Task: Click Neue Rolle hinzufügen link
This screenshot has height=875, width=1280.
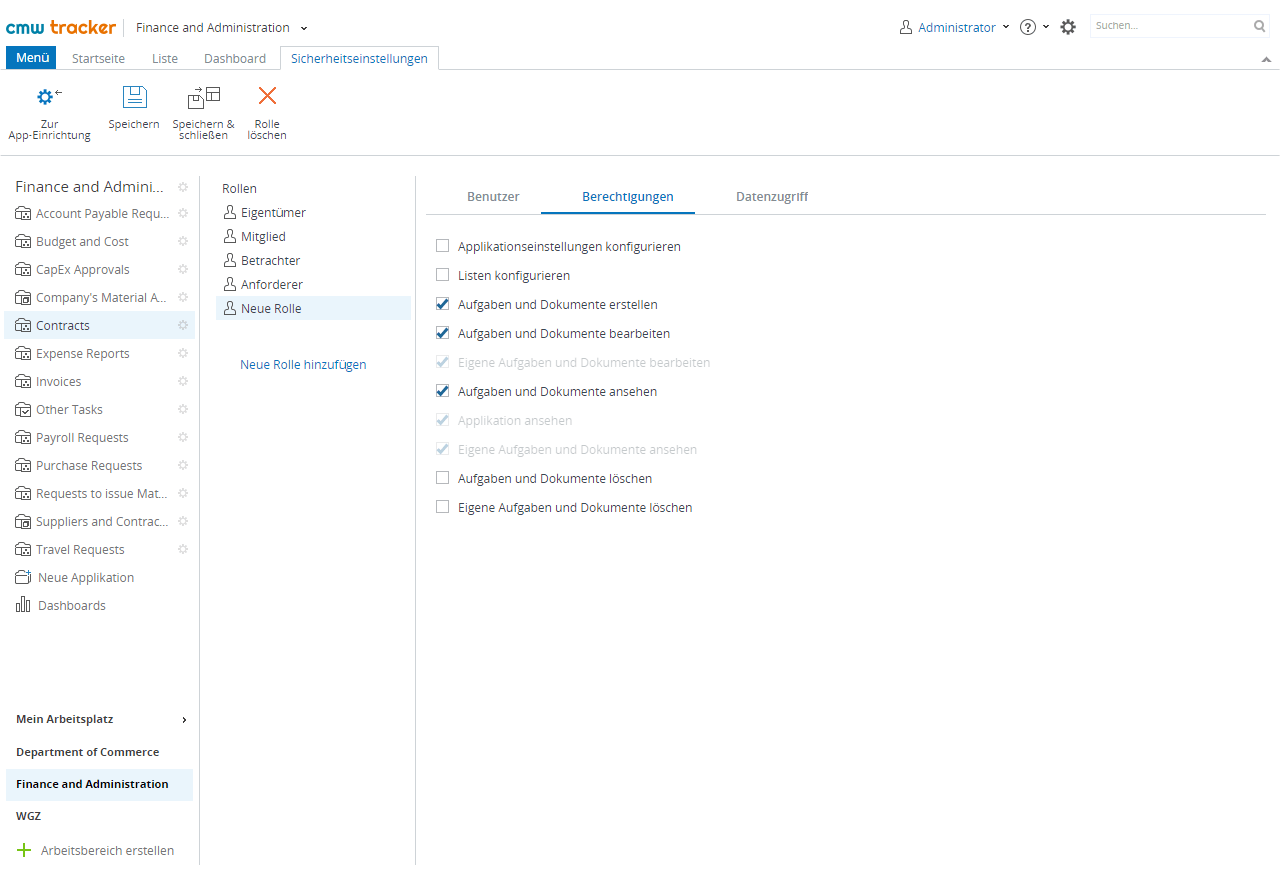Action: pos(303,364)
